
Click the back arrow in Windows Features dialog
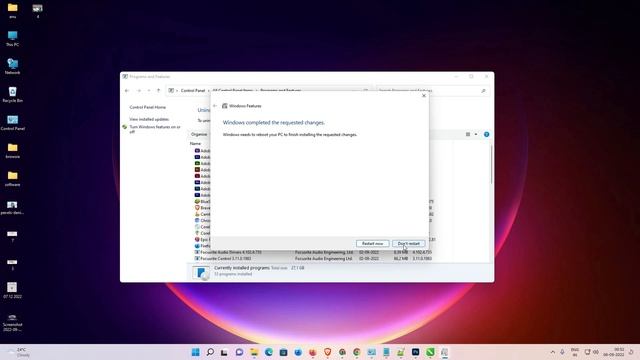pos(215,106)
